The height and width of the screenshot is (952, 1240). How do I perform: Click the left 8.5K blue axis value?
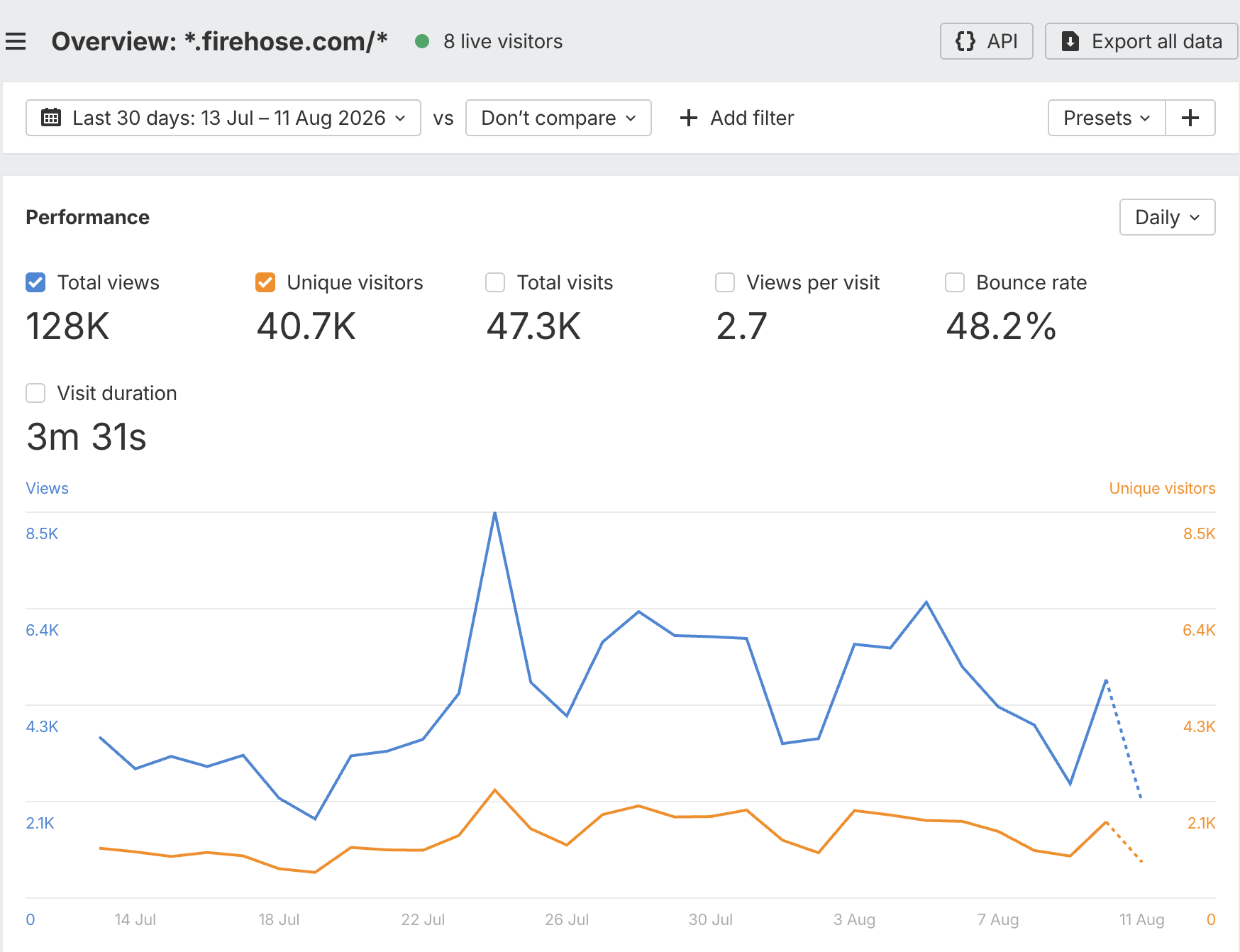(x=42, y=533)
